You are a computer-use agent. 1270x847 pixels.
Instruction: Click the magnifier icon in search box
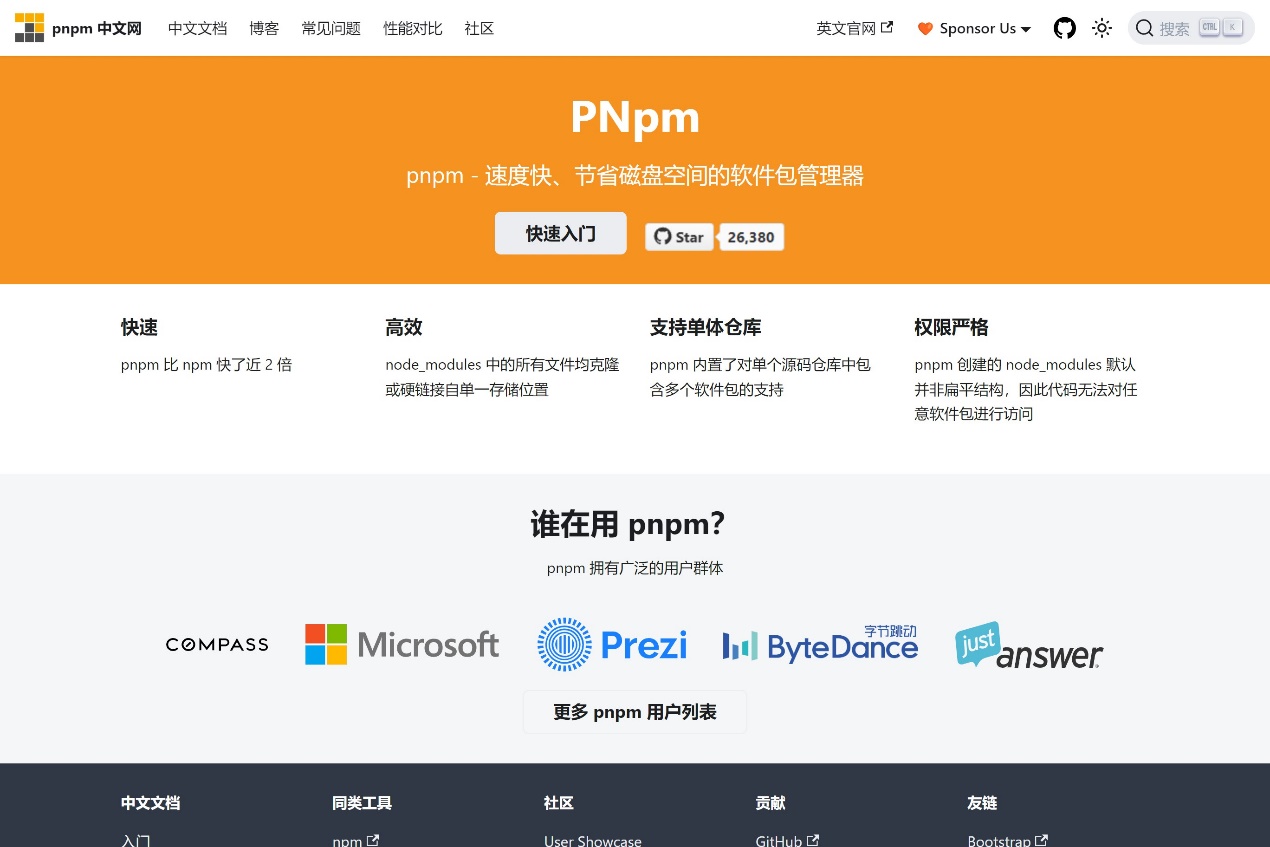[1145, 28]
